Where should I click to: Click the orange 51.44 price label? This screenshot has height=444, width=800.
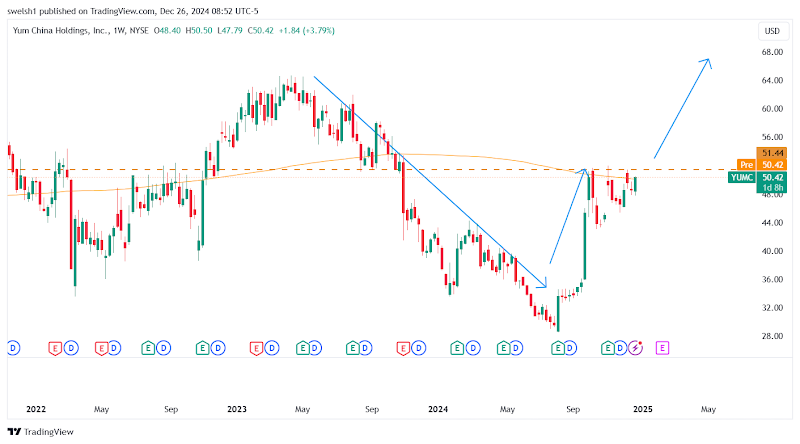tap(771, 153)
